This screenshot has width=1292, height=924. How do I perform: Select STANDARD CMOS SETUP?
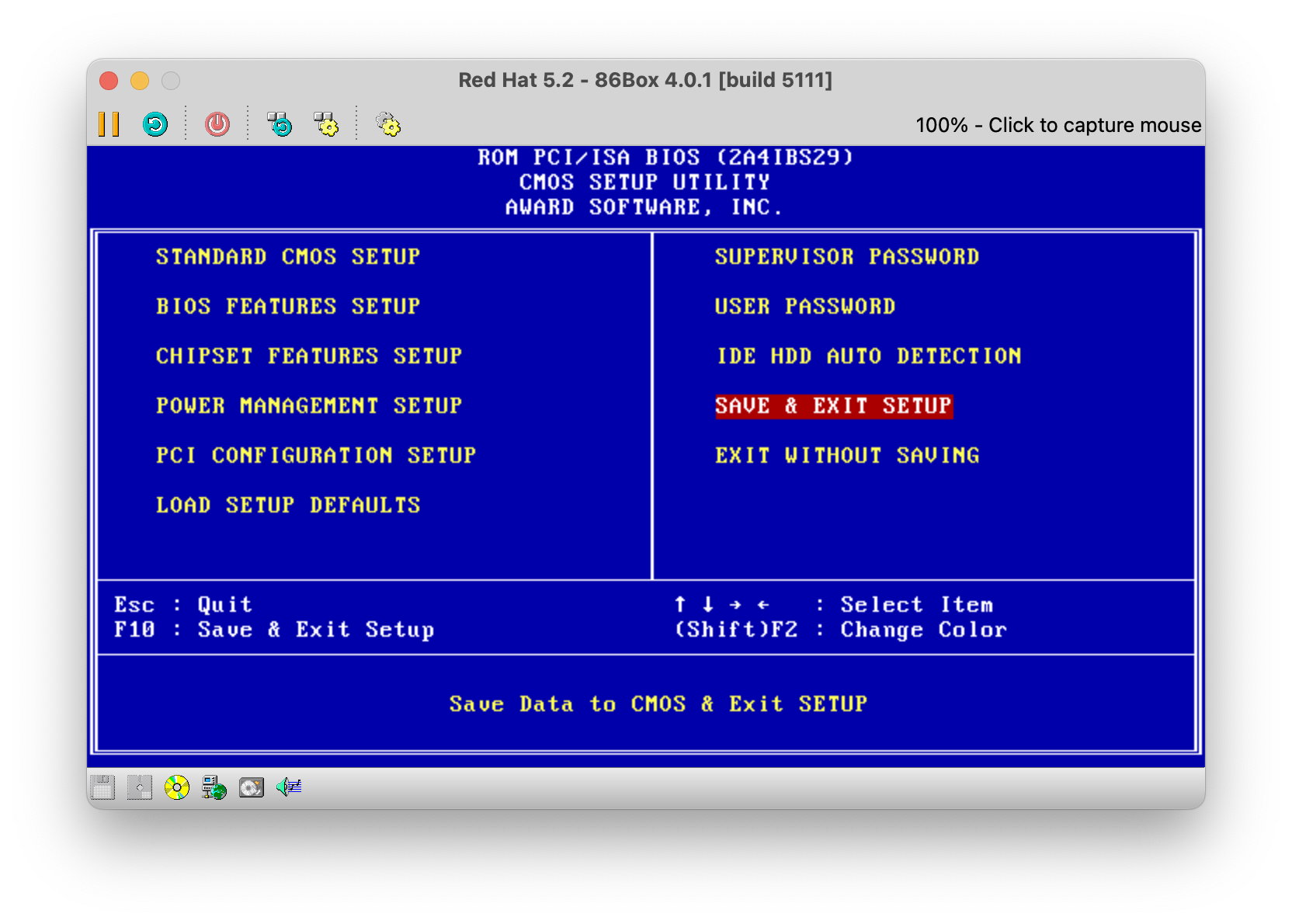pyautogui.click(x=288, y=256)
